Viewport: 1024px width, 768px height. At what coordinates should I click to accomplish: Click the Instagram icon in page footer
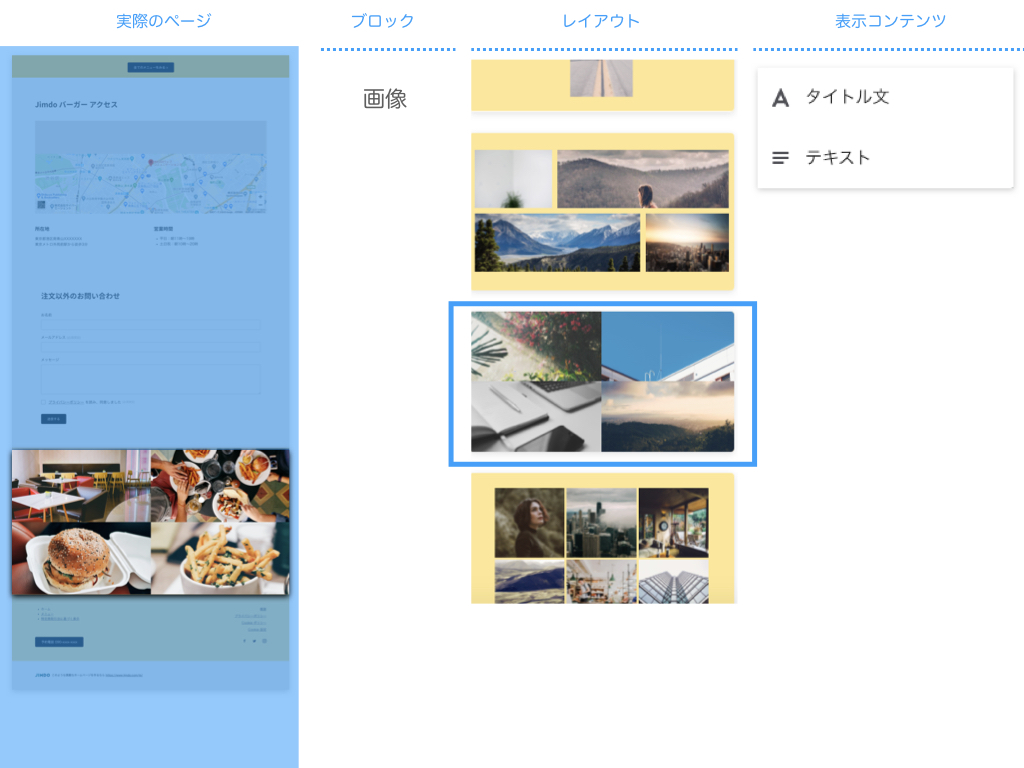pos(264,641)
